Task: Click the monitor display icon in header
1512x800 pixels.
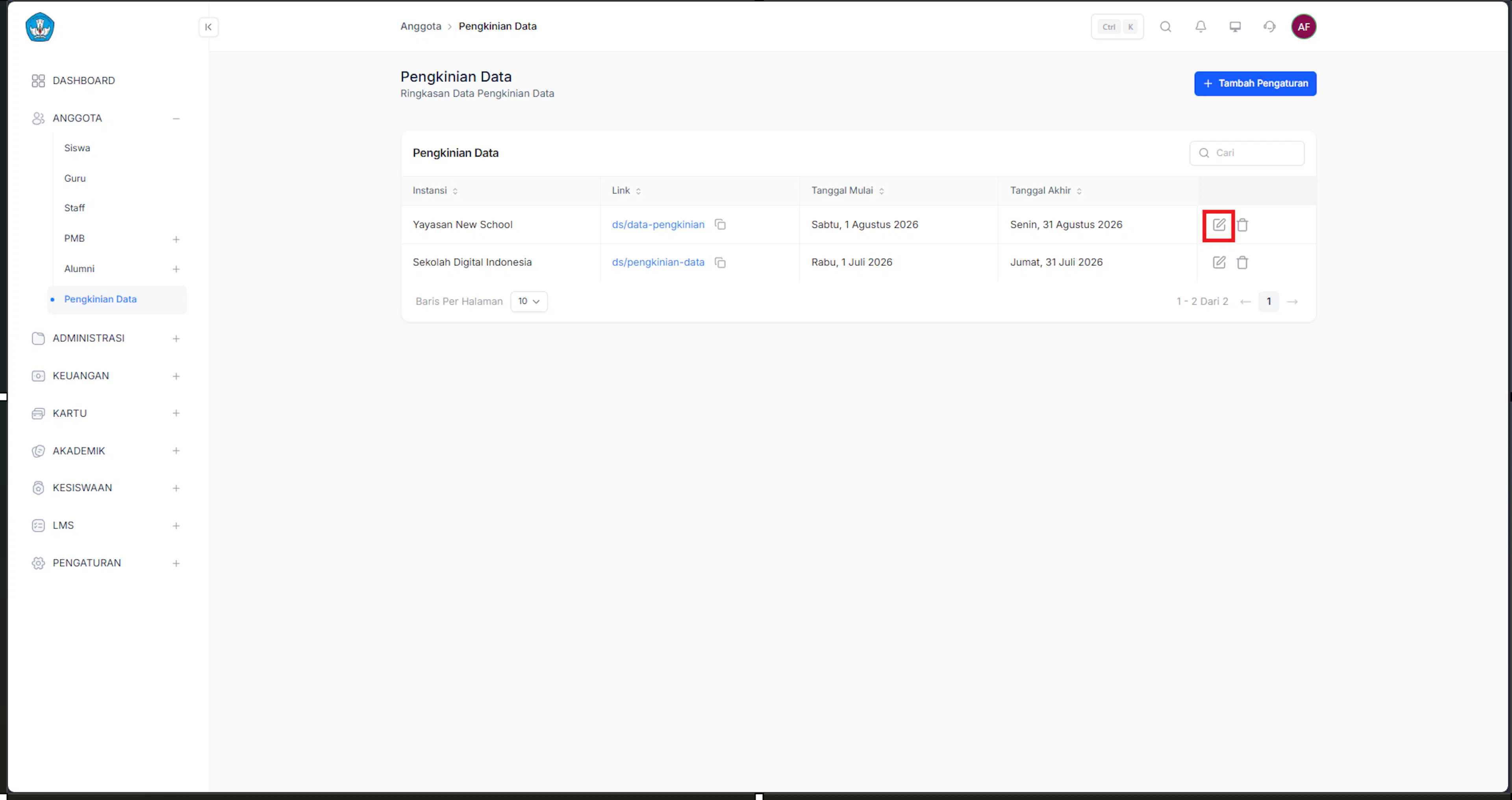Action: tap(1235, 26)
